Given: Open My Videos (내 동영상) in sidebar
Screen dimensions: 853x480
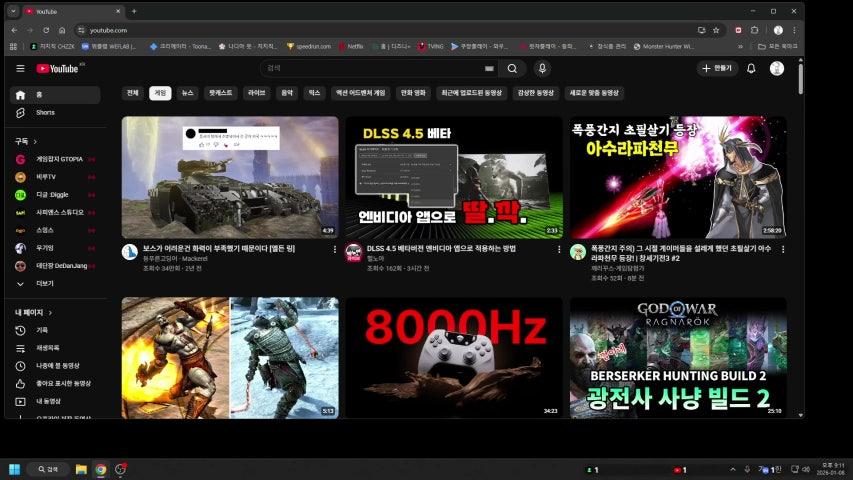Looking at the screenshot, I should tap(55, 402).
